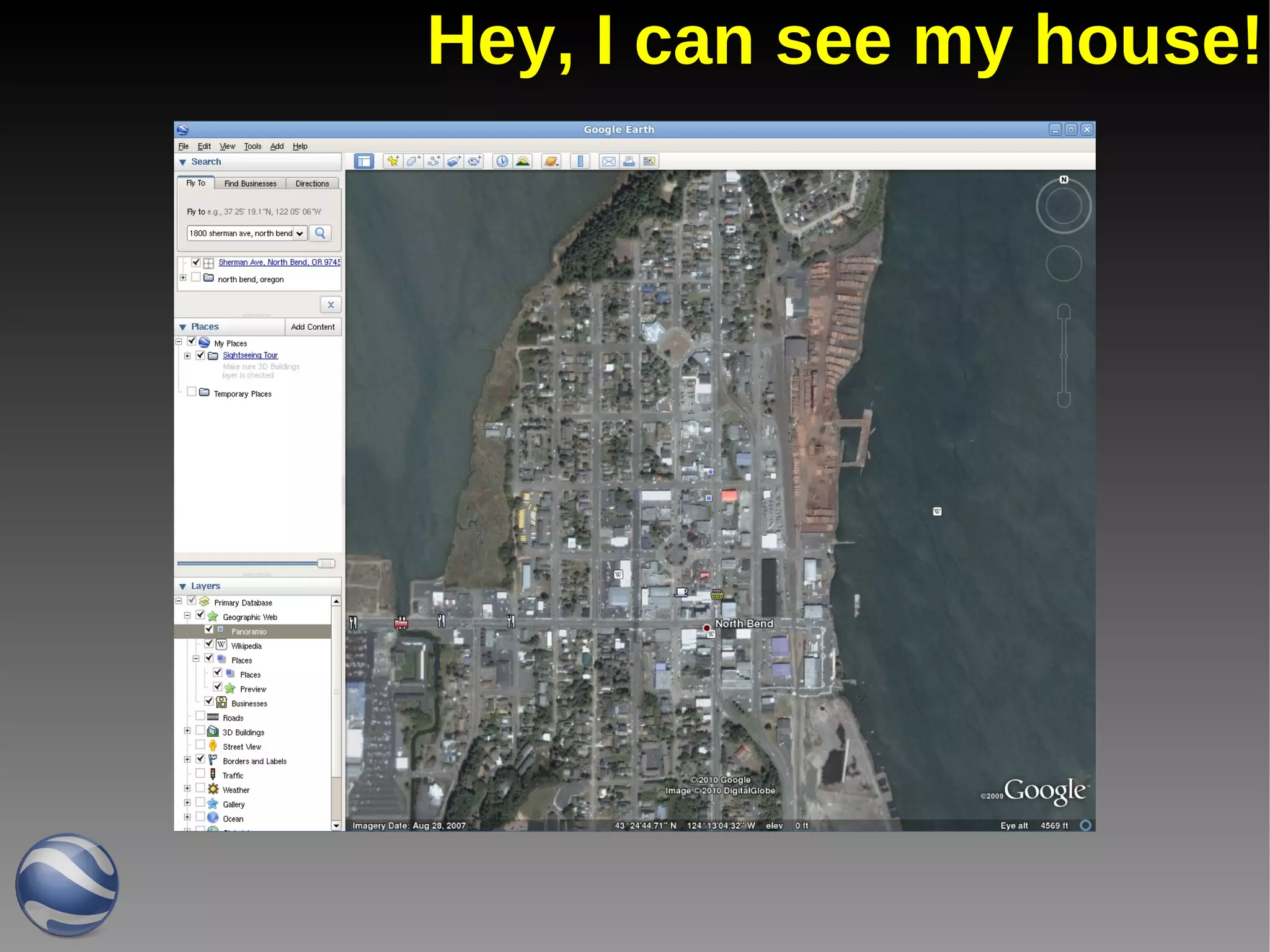The image size is (1270, 952).
Task: Click the look joystick ring
Action: 1064,207
